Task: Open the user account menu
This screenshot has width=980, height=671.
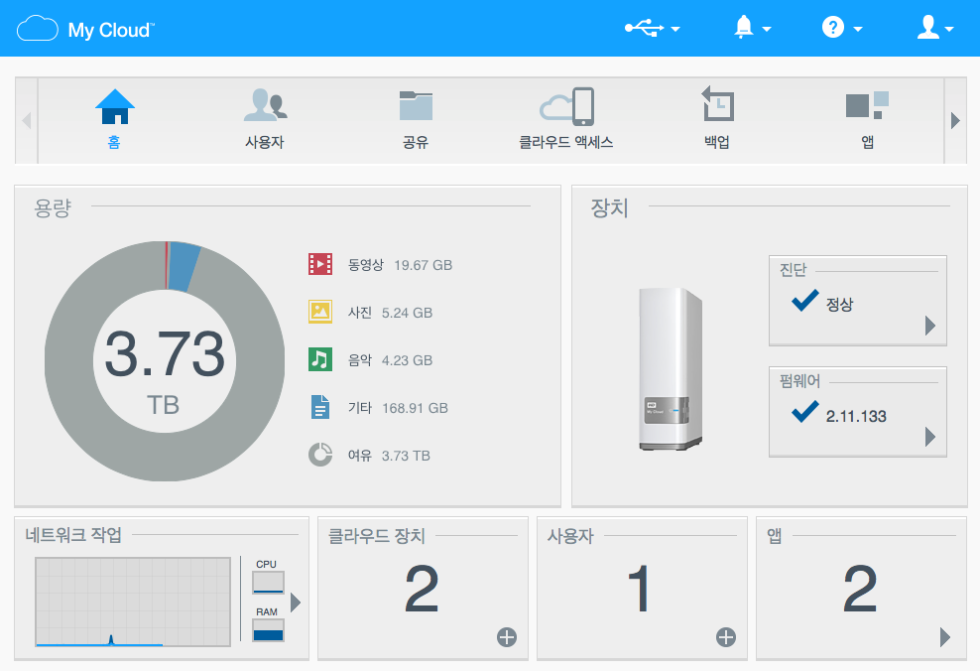Action: 935,28
